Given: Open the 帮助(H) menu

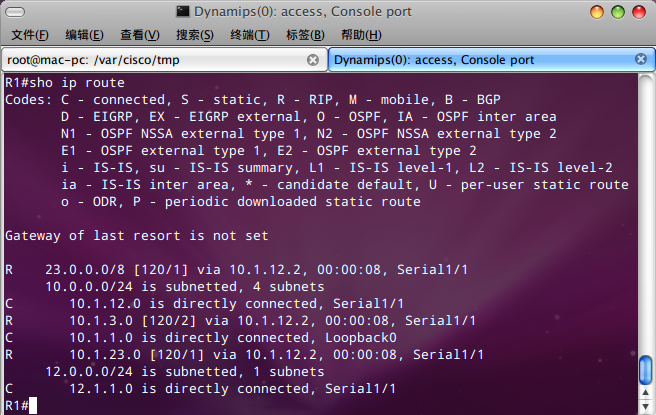Looking at the screenshot, I should [x=361, y=35].
